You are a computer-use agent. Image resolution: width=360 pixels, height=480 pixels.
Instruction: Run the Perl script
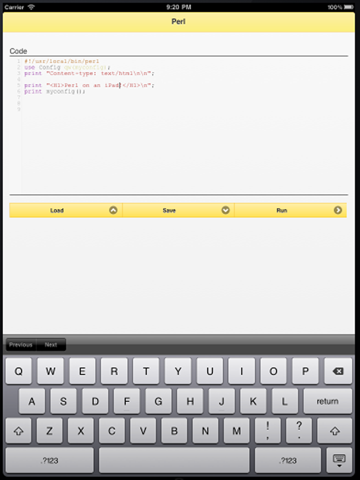click(291, 210)
